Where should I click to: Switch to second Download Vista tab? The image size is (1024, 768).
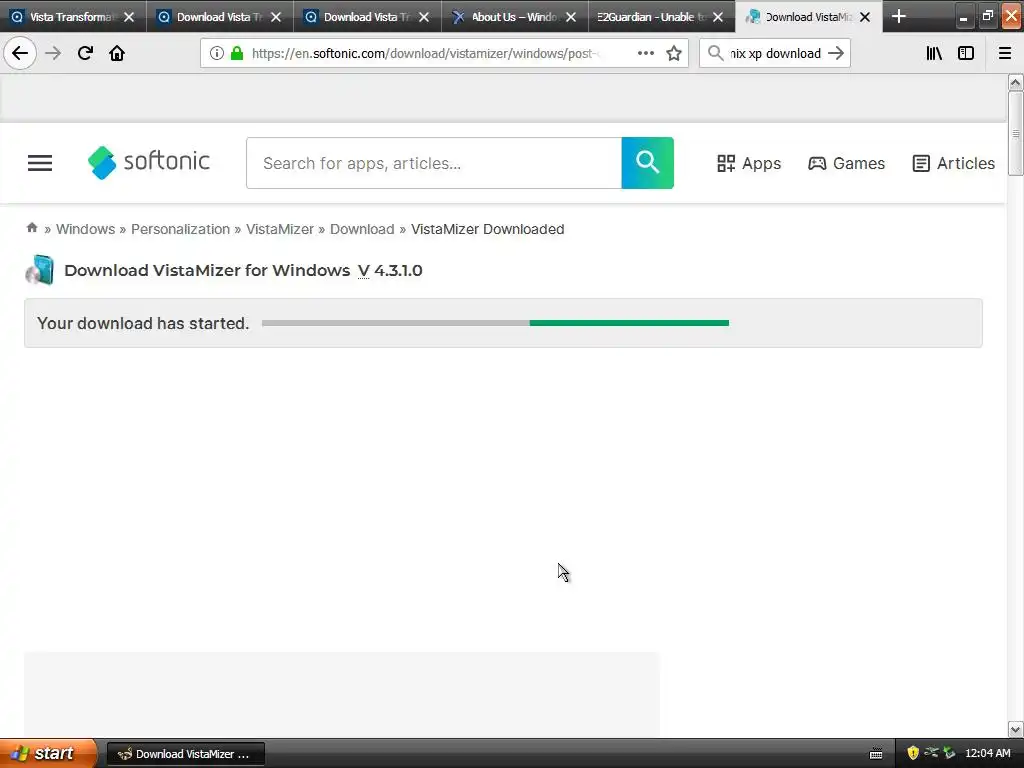click(x=219, y=17)
